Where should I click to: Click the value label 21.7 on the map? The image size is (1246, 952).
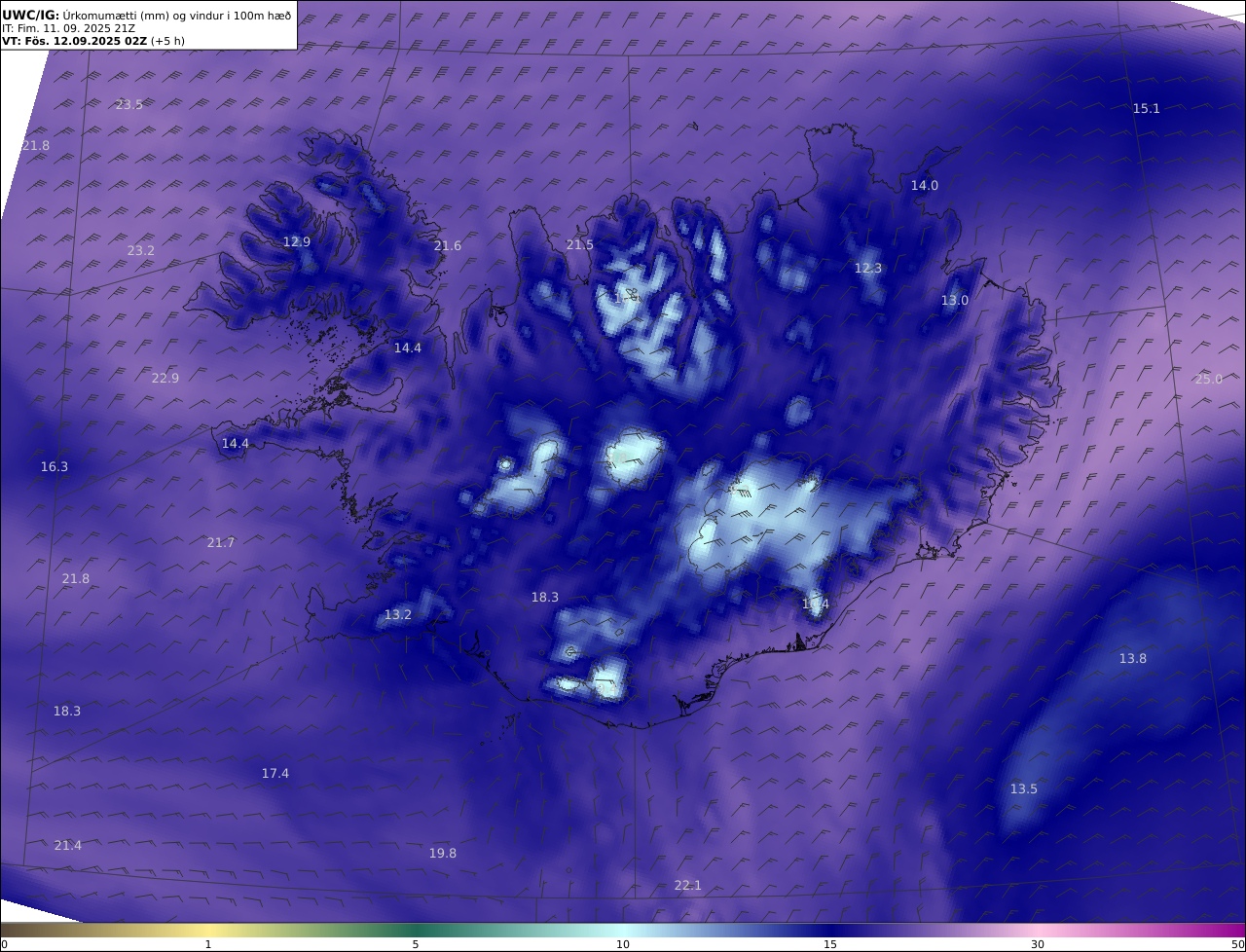coord(221,542)
